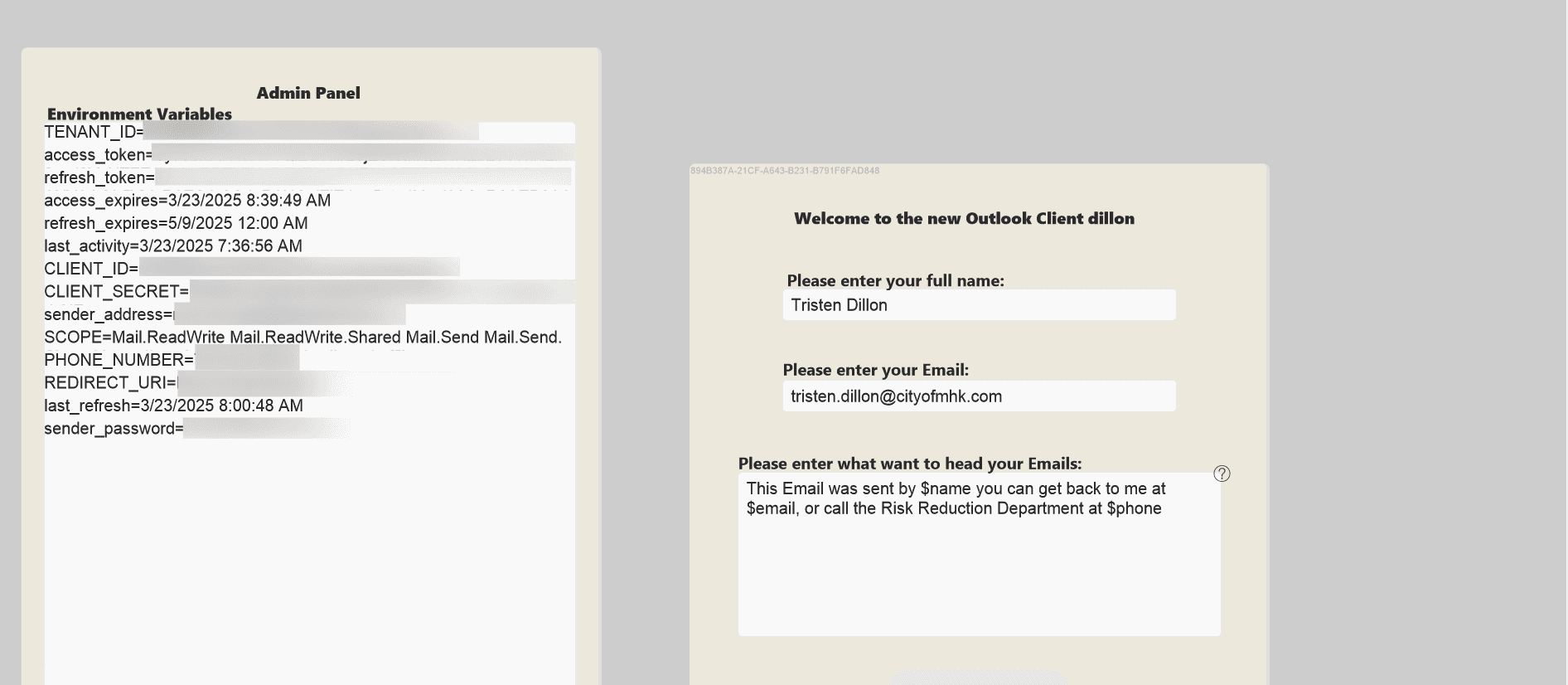Viewport: 1568px width, 685px height.
Task: Click the refresh_expires=5/9/2025 12:00 AM line
Action: coord(176,223)
